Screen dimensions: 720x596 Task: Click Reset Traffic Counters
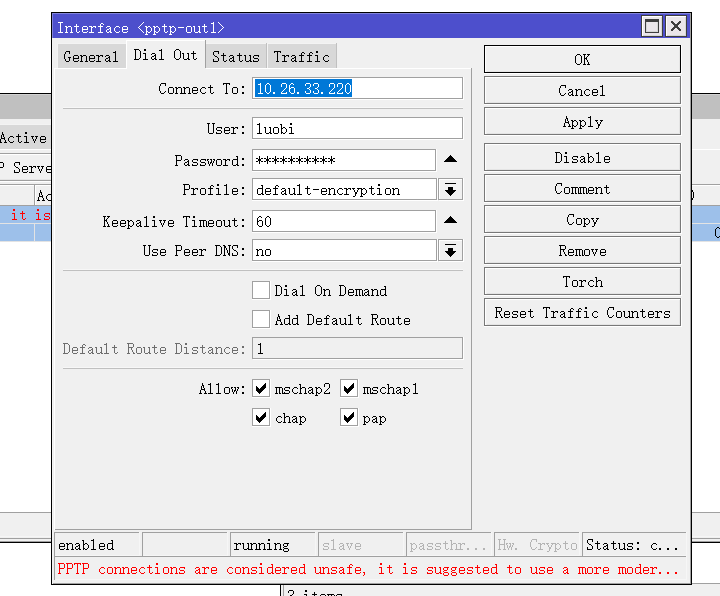pos(582,313)
